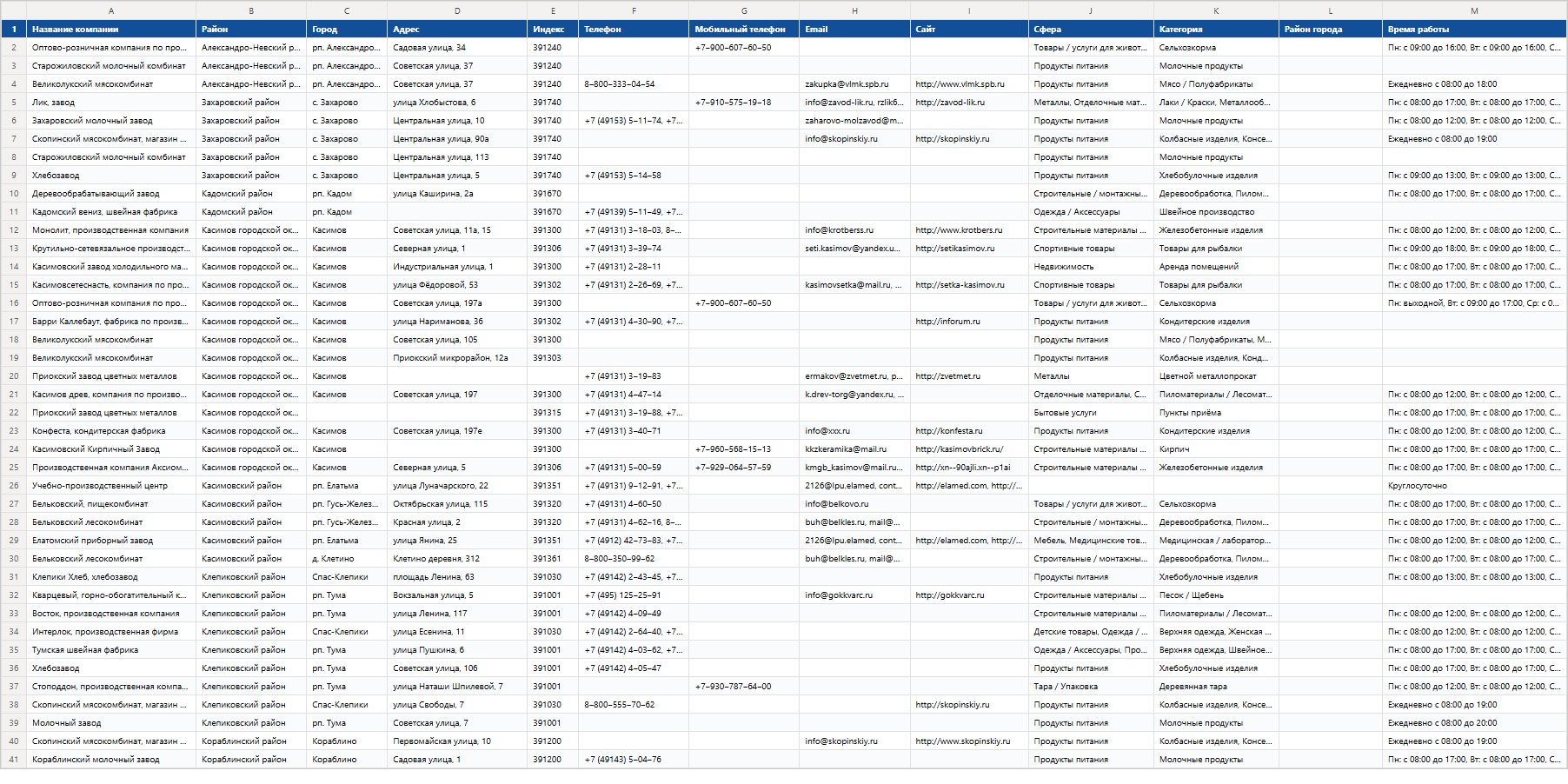1568x784 pixels.
Task: Select the 'Время работы' header cell
Action: (x=1474, y=30)
